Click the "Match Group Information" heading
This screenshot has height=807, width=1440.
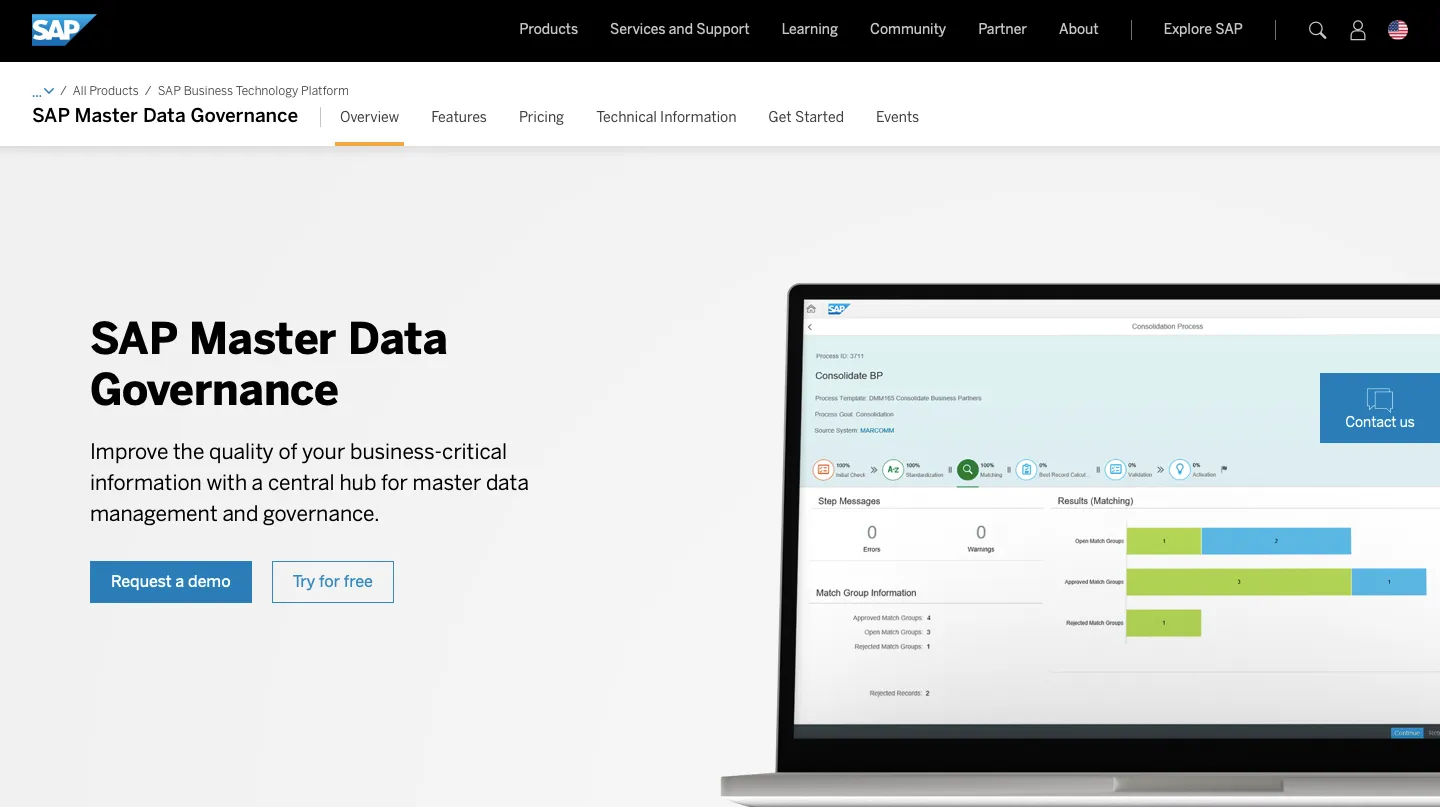[866, 593]
